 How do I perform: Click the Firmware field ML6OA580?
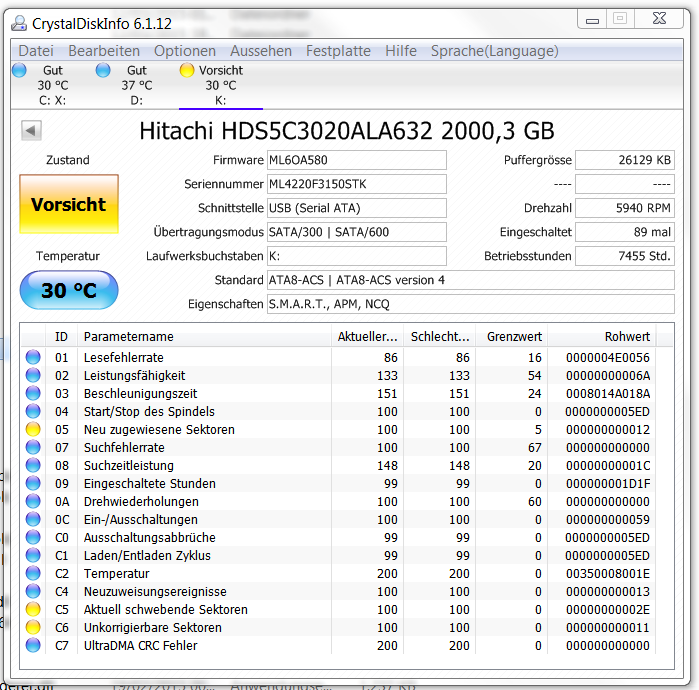[x=357, y=160]
